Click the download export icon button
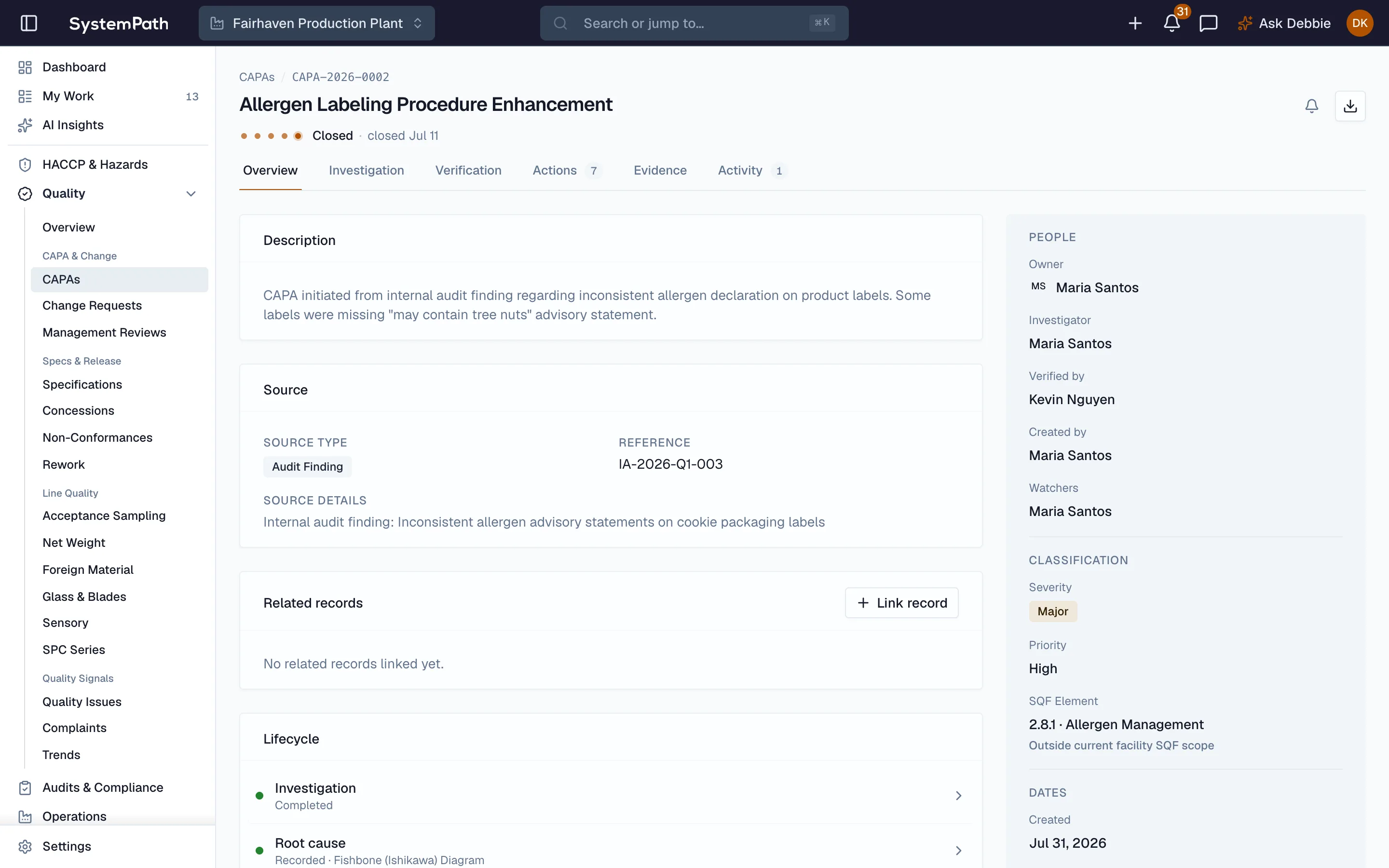Image resolution: width=1389 pixels, height=868 pixels. 1350,106
